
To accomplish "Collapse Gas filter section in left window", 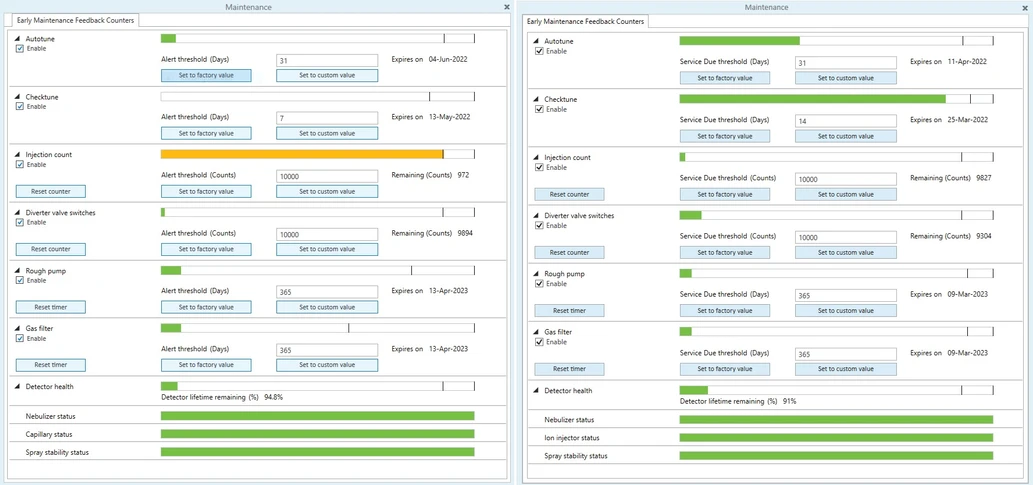I will (x=17, y=329).
